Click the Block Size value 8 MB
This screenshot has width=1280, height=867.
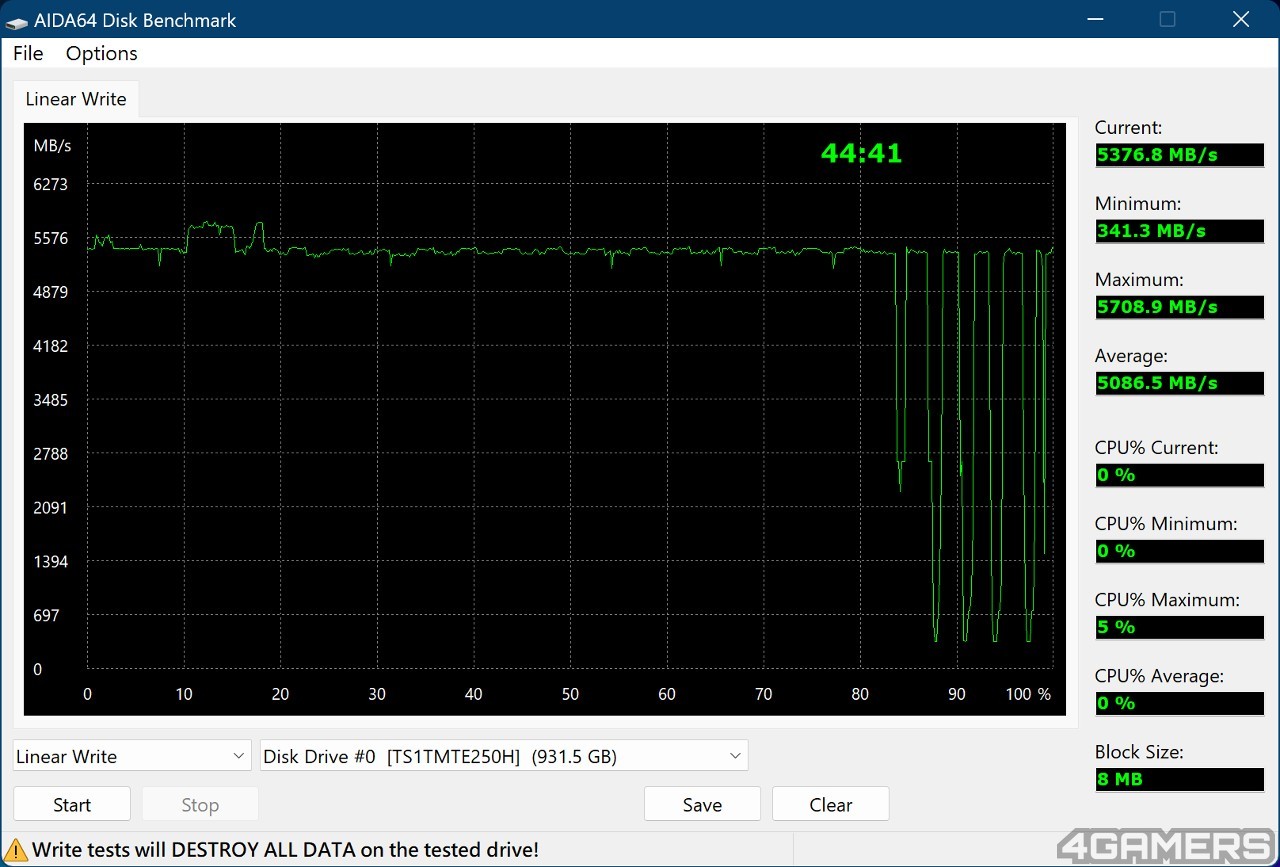1179,779
